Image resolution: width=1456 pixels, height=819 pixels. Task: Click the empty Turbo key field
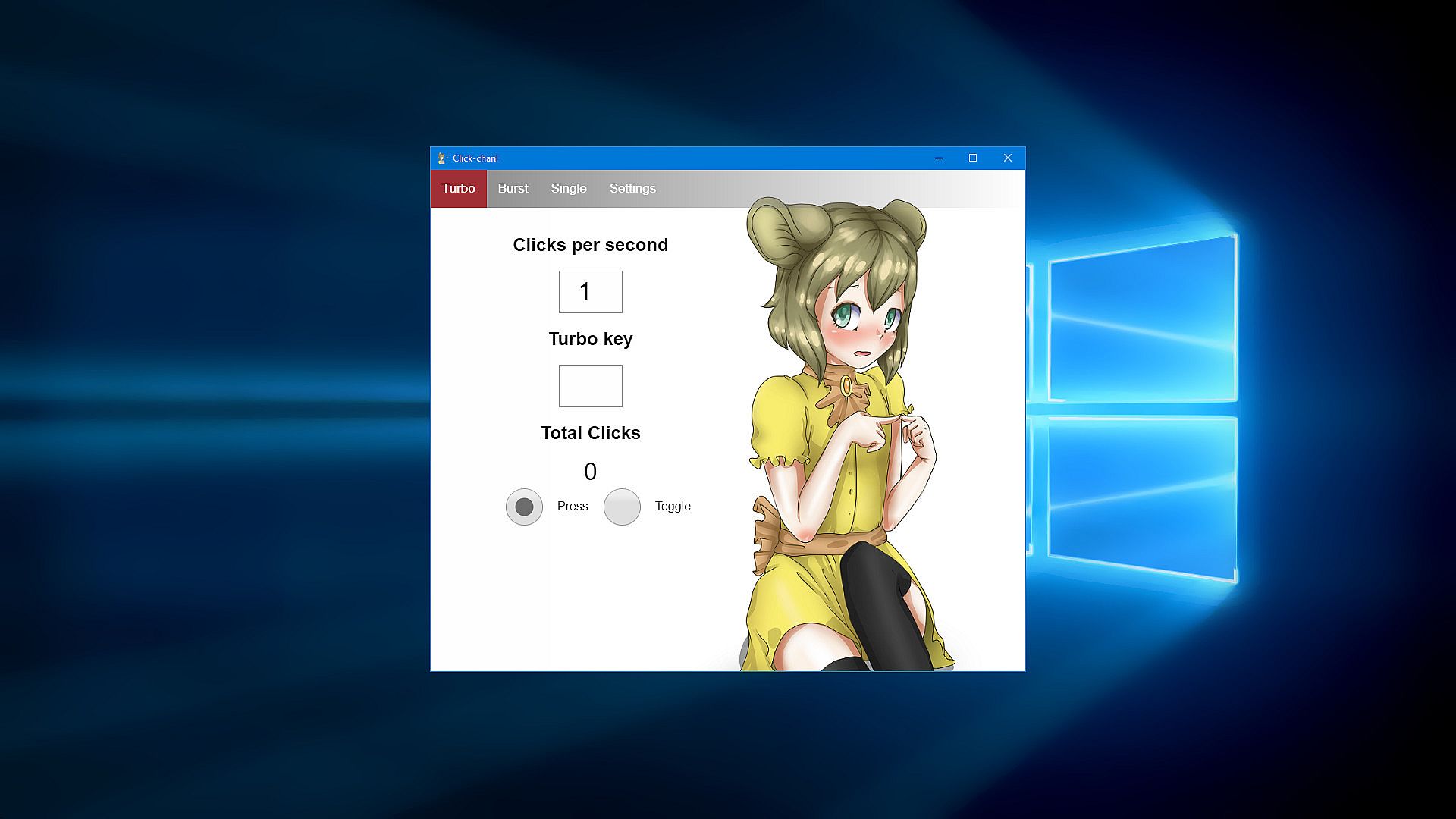[590, 386]
